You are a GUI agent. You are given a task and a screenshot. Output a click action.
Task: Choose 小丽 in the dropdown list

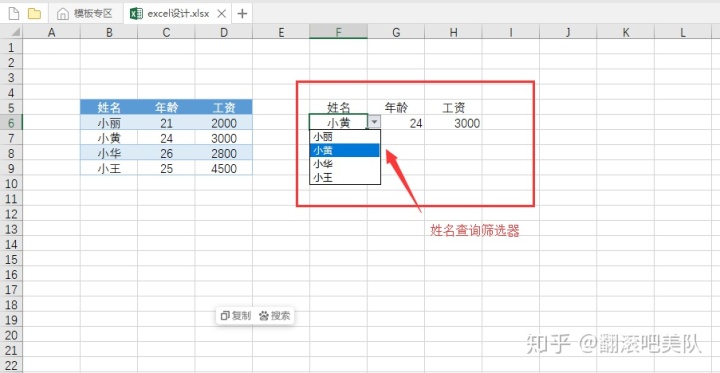coord(345,136)
